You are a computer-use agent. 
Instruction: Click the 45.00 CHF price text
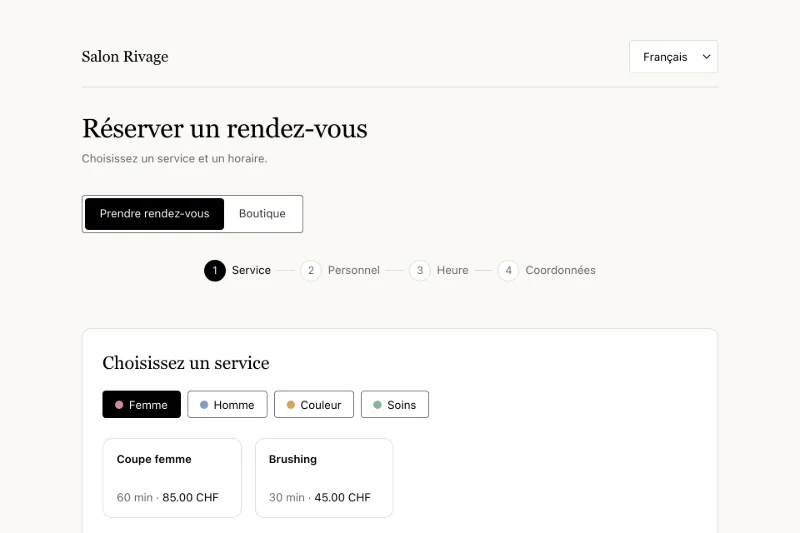pyautogui.click(x=342, y=497)
